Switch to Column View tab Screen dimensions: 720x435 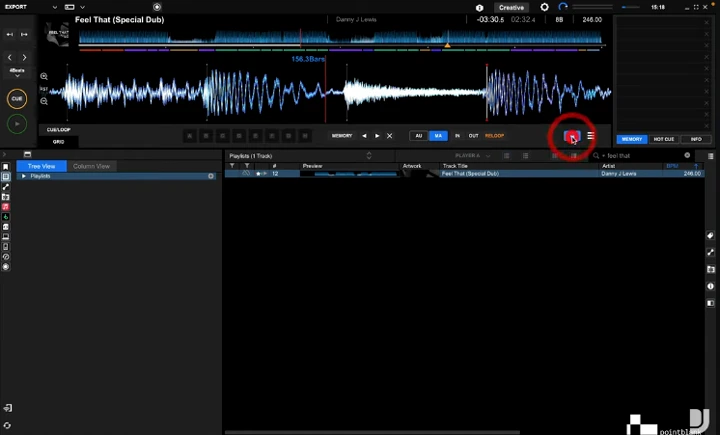[91, 166]
